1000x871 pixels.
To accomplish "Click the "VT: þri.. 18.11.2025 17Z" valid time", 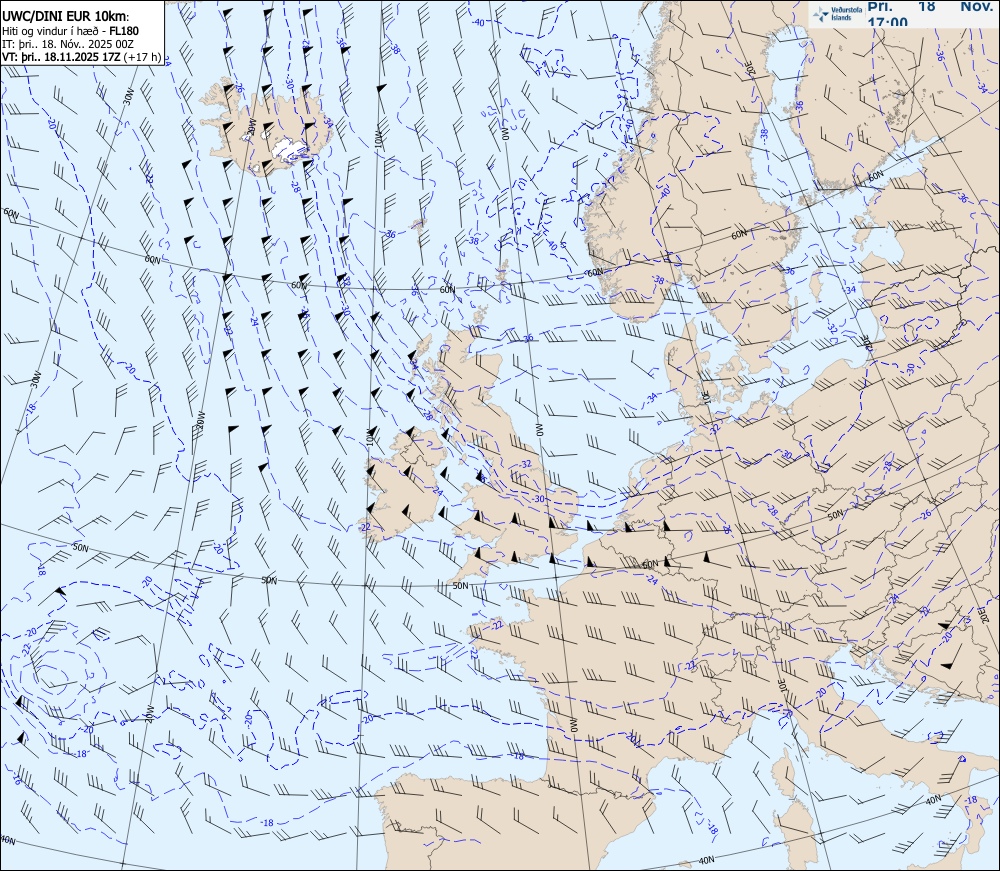I will 61,56.
